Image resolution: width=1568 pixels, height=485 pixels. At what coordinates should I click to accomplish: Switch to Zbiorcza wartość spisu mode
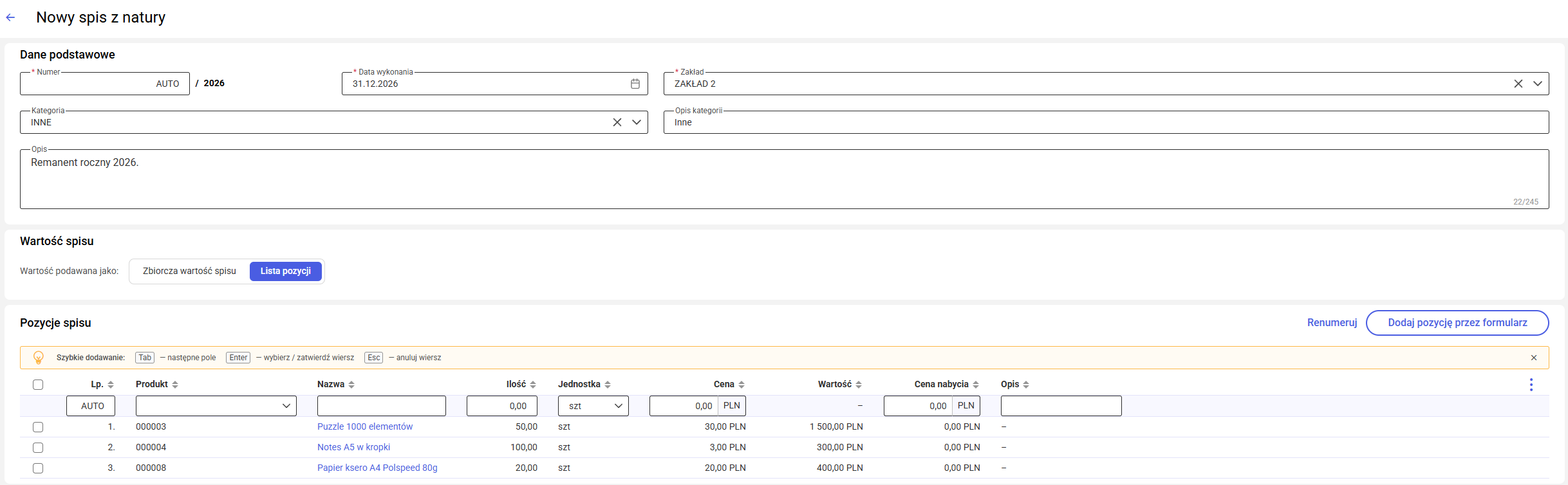tap(189, 271)
